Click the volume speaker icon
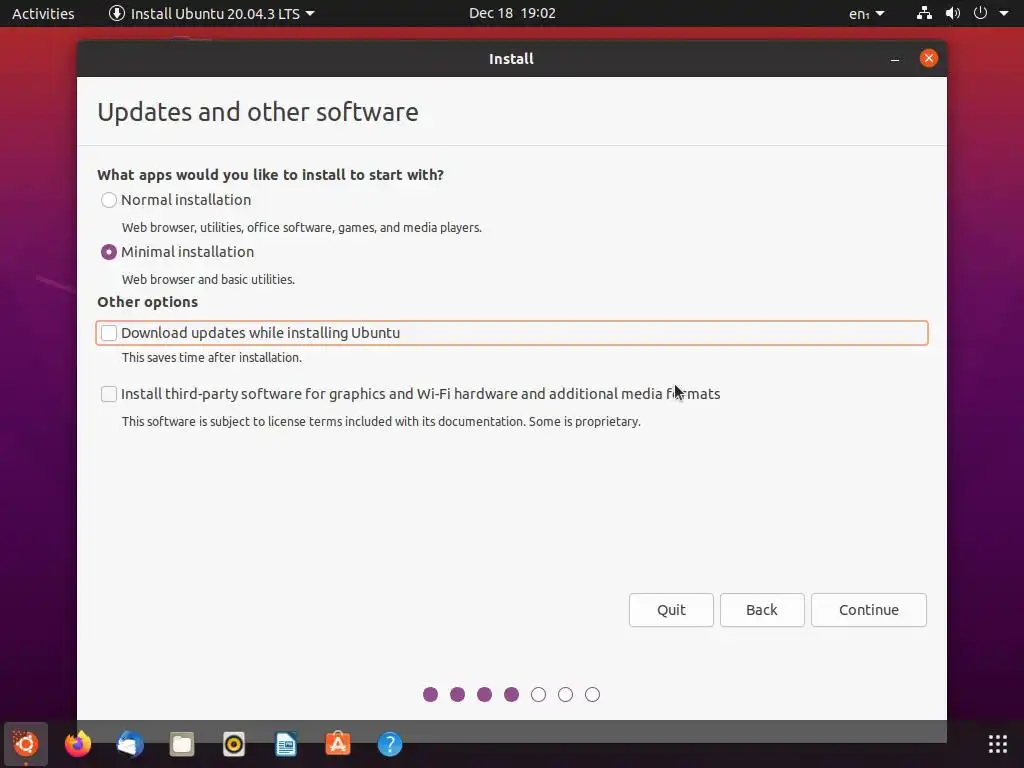The height and width of the screenshot is (768, 1024). 953,13
